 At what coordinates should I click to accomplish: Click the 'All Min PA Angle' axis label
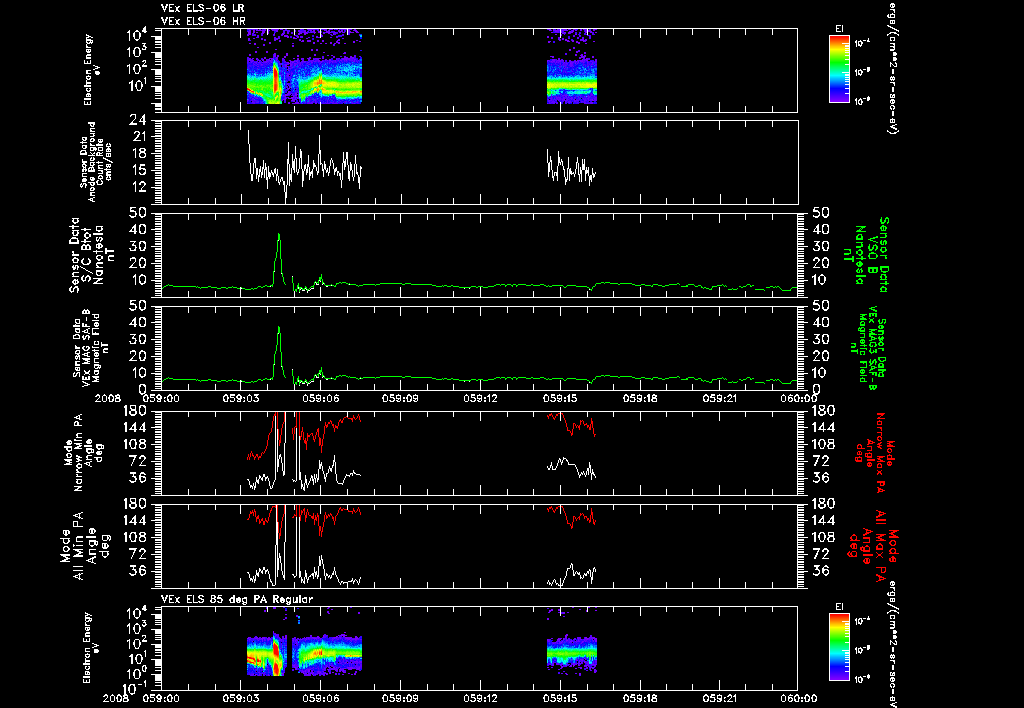click(84, 546)
